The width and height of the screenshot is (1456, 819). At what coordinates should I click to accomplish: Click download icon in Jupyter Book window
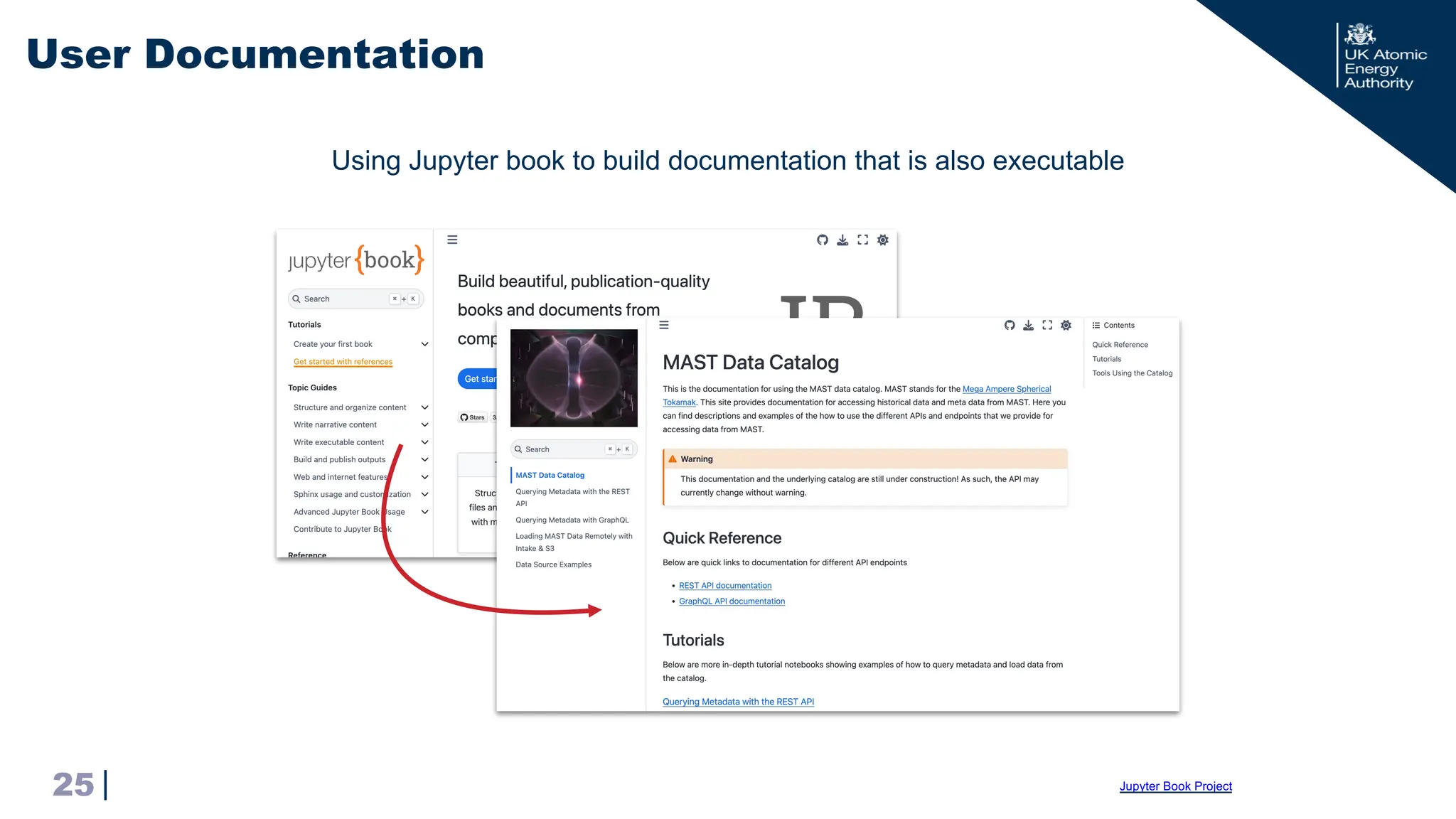[x=842, y=240]
